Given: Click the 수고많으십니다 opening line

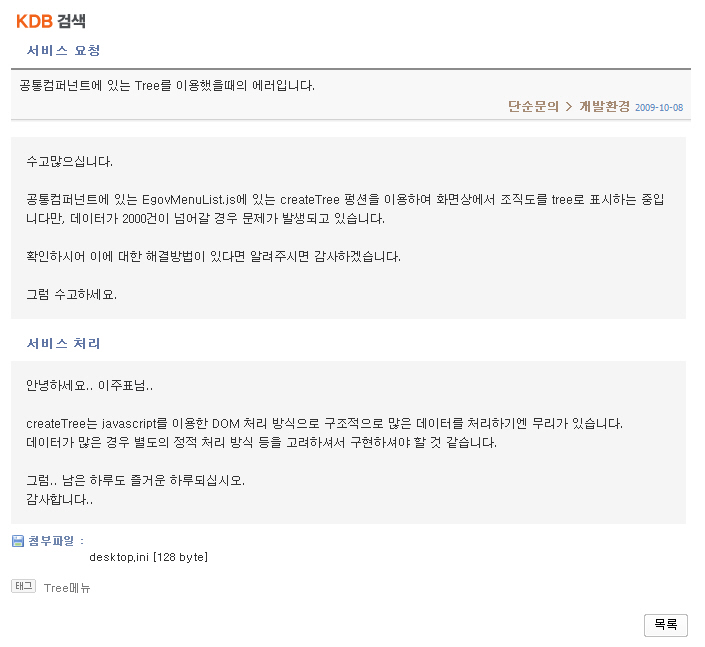Looking at the screenshot, I should point(69,161).
